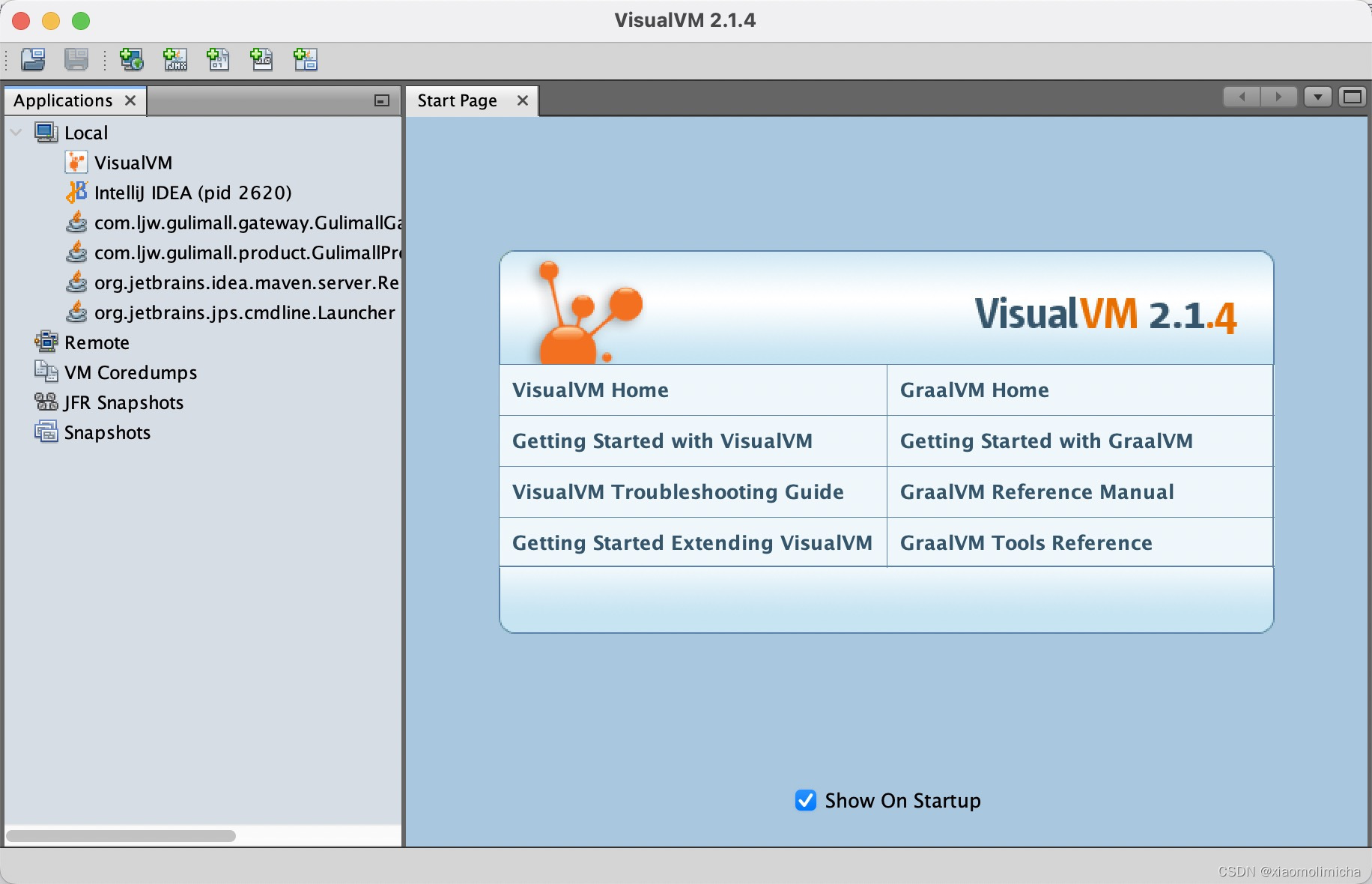
Task: Click the Add VM Coredump toolbar icon
Action: click(218, 59)
